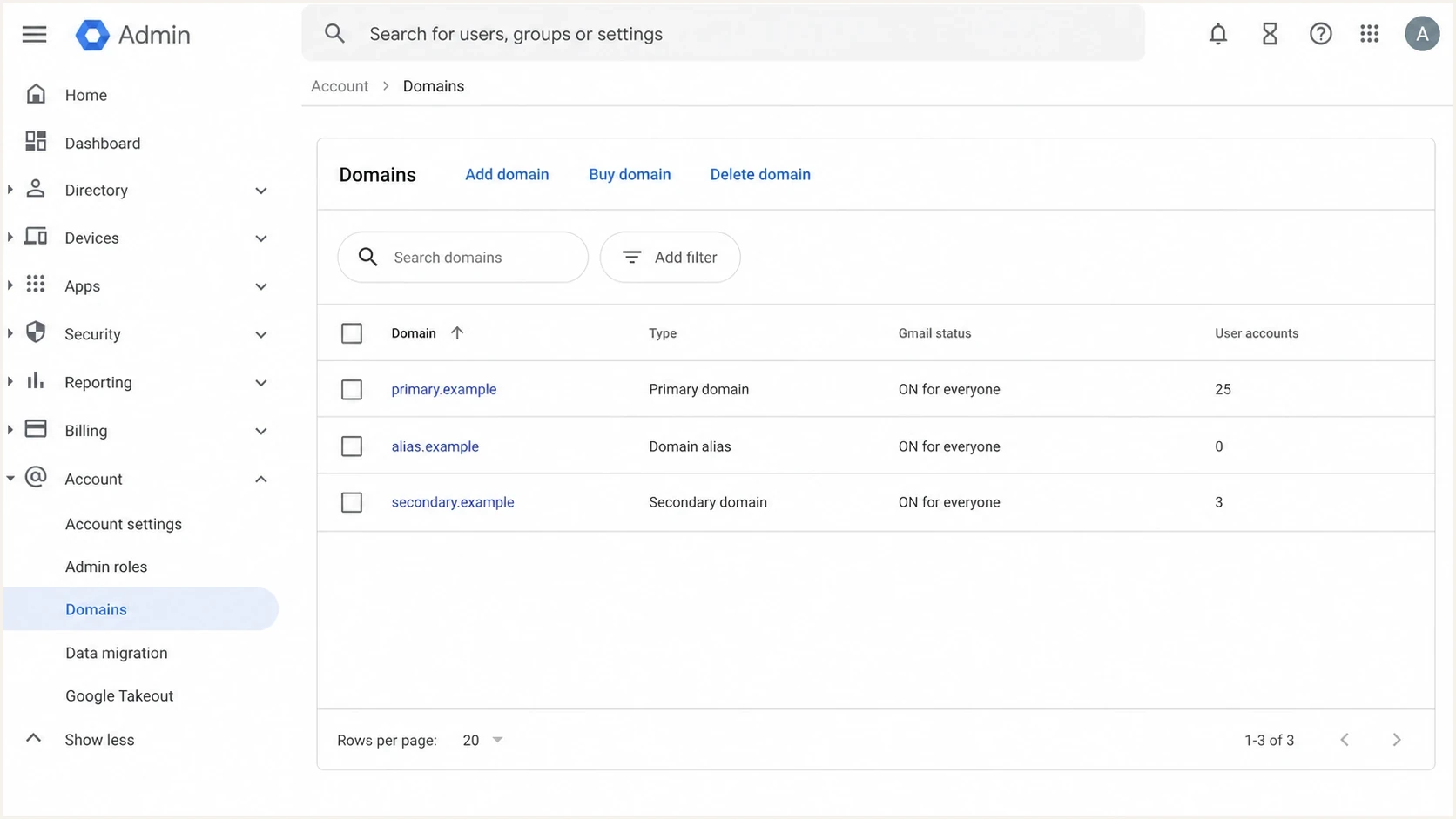Focus the top users and settings search
Image resolution: width=1456 pixels, height=819 pixels.
pos(724,34)
